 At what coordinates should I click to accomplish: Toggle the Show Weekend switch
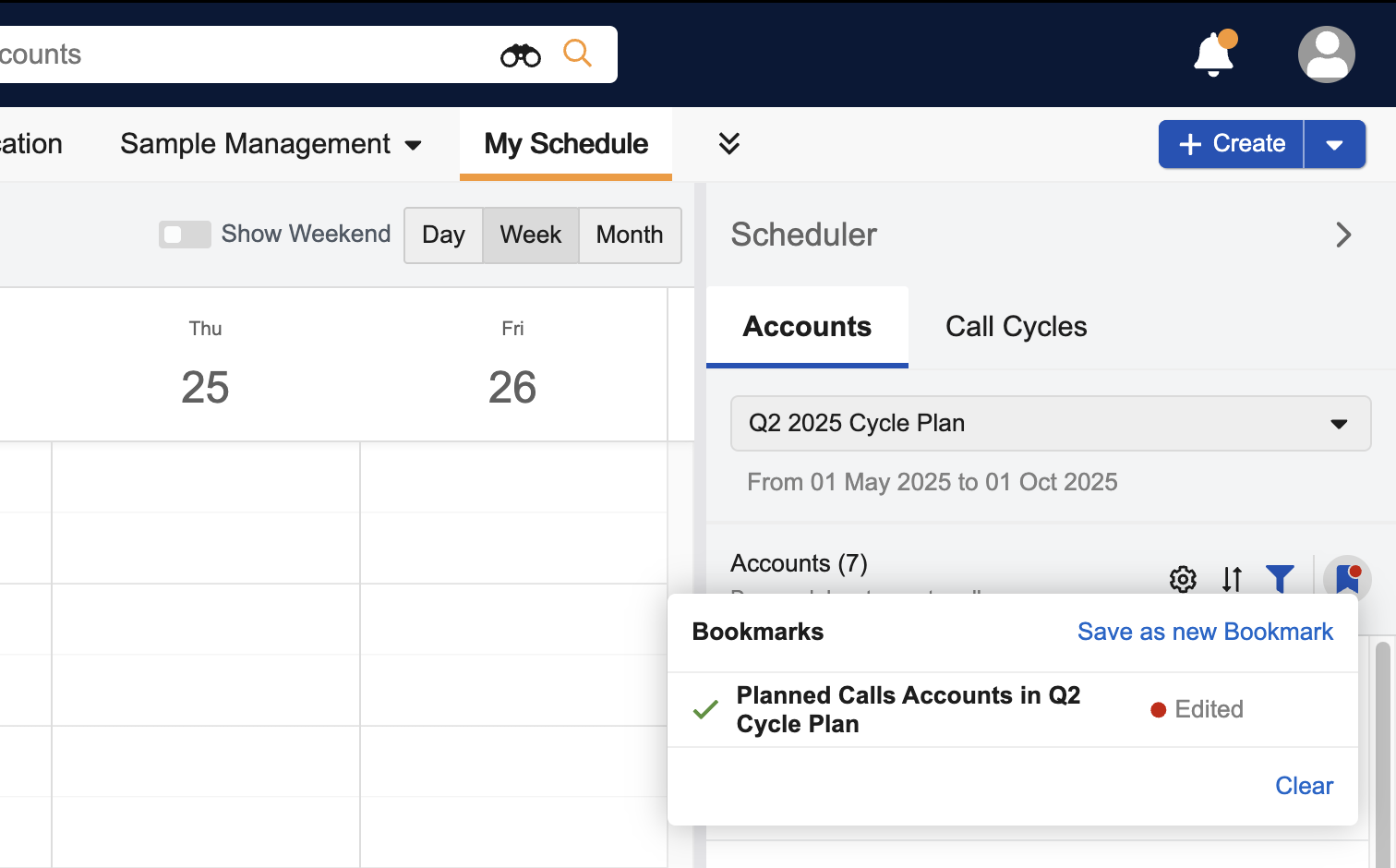point(185,235)
